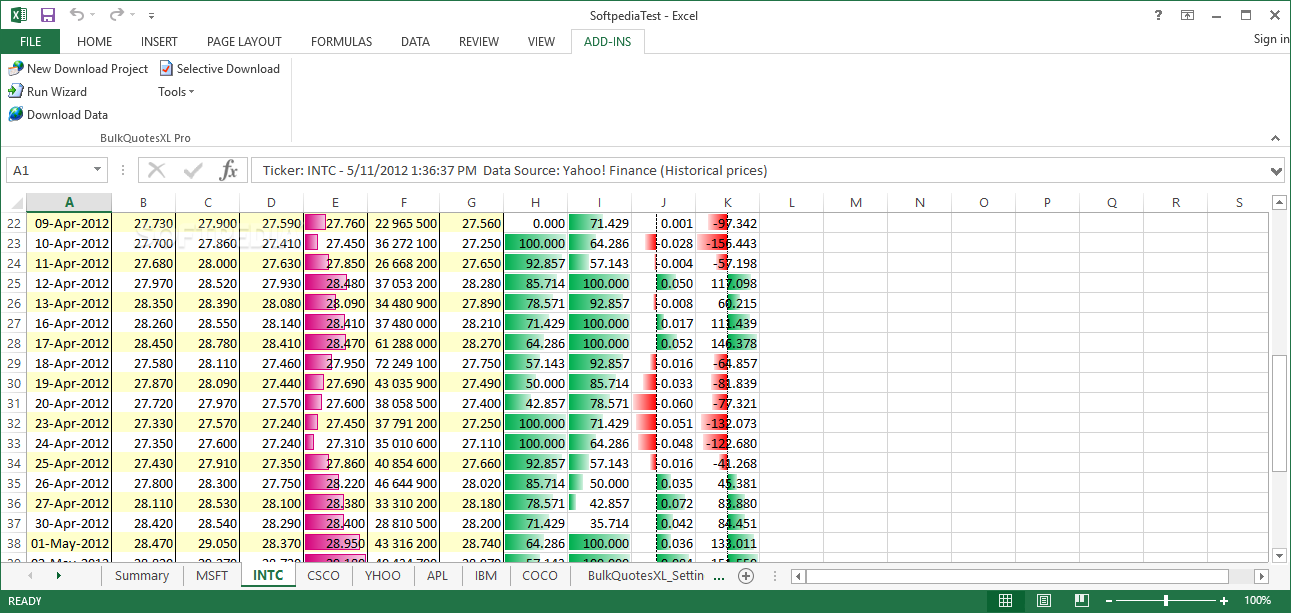Image resolution: width=1291 pixels, height=613 pixels.
Task: Select cell showing -156.443
Action: click(727, 243)
